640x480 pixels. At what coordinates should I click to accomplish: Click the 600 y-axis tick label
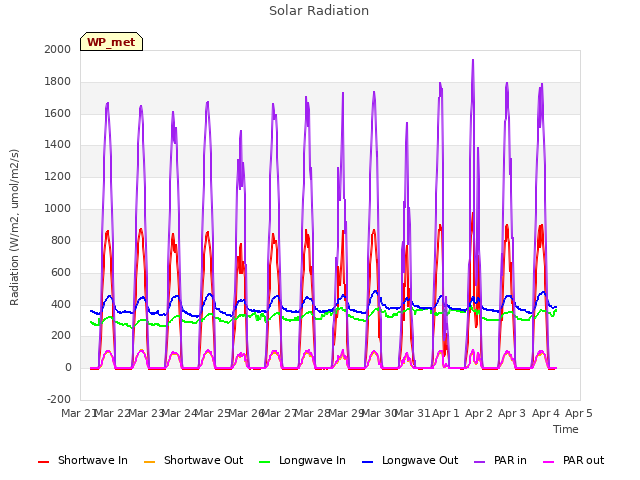[61, 272]
